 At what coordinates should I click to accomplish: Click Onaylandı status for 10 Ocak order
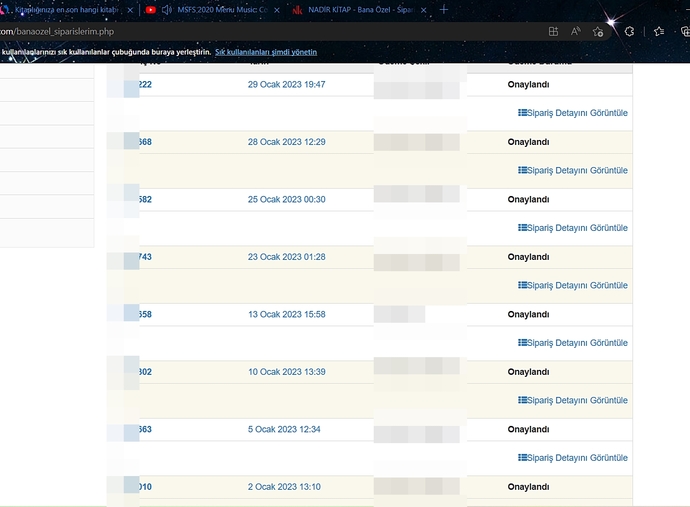[529, 372]
